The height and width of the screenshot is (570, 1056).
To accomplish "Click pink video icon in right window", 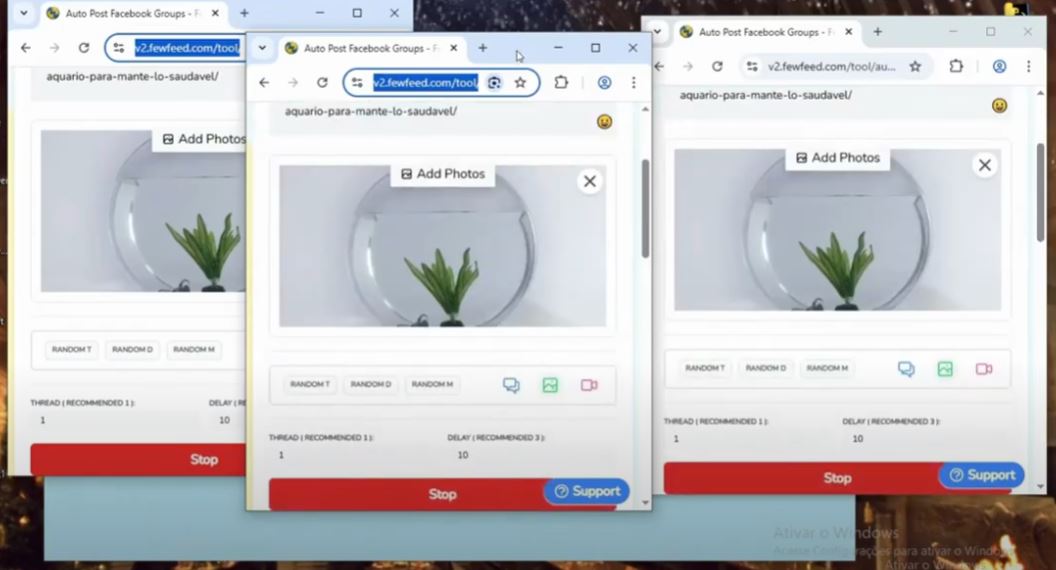I will point(984,369).
